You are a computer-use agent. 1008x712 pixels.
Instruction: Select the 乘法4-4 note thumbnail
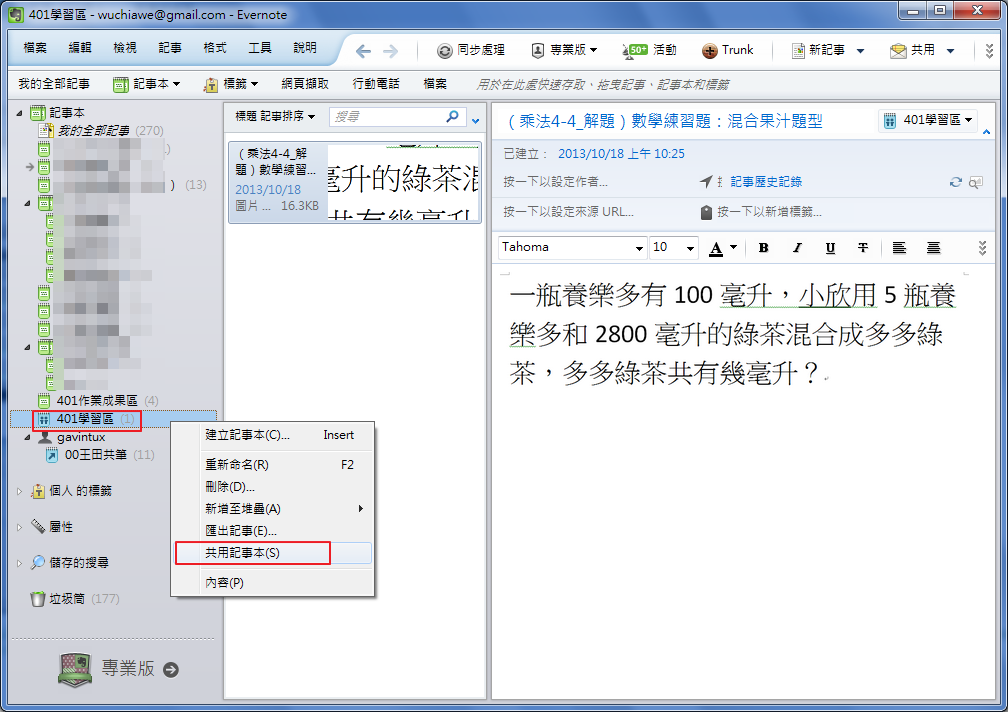[354, 181]
